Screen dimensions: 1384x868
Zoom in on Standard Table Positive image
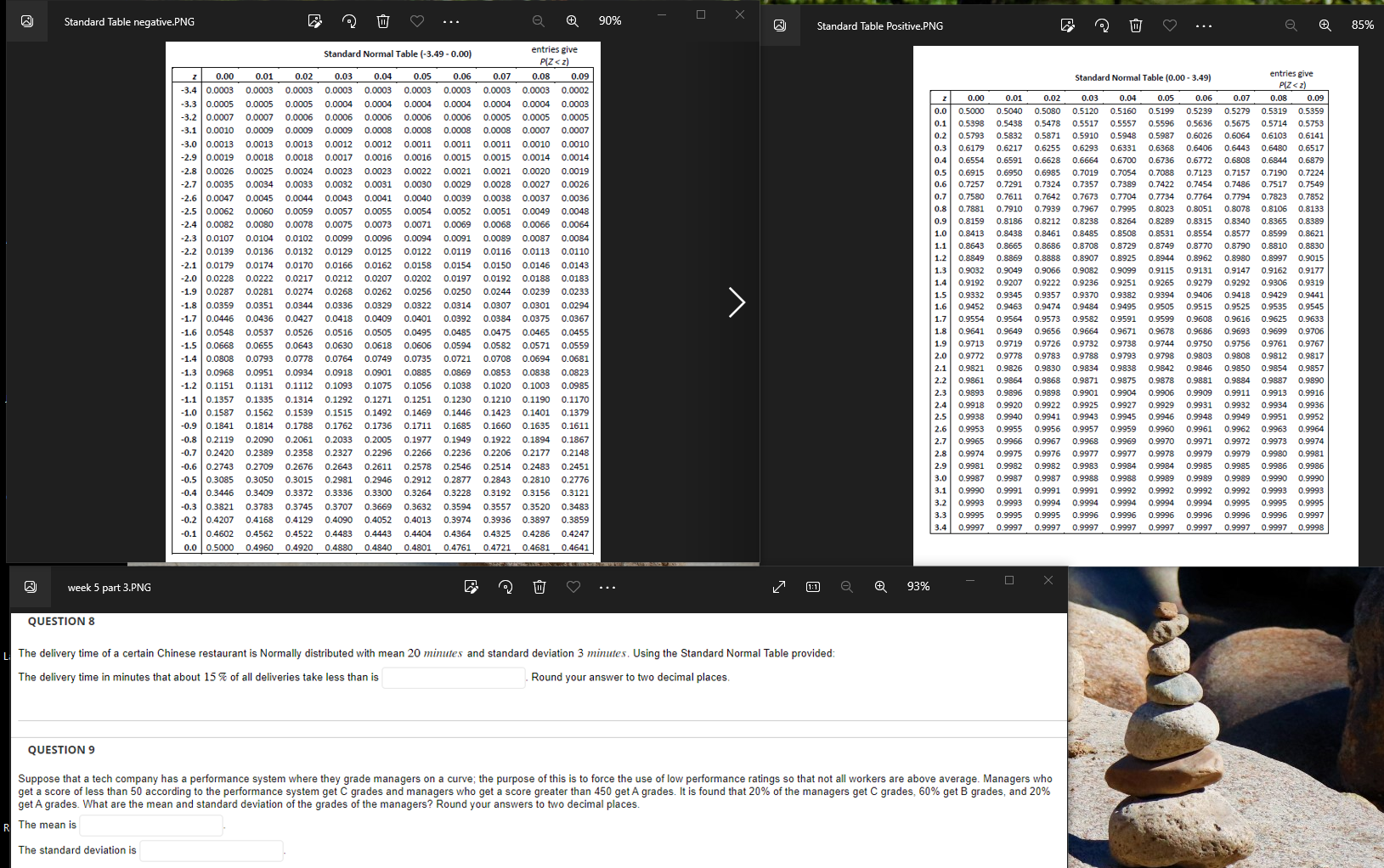click(1325, 25)
